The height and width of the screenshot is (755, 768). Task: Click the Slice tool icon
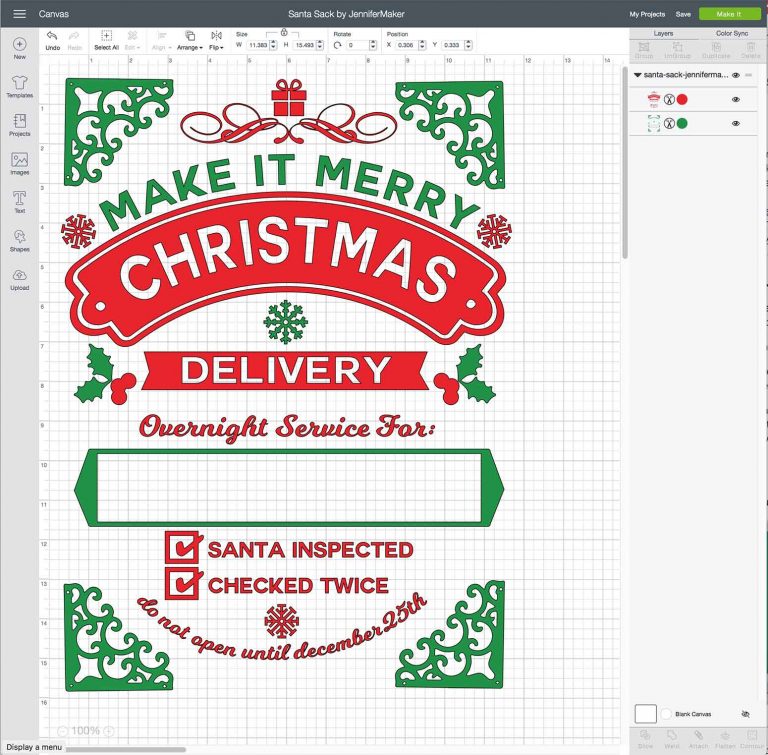pos(645,736)
